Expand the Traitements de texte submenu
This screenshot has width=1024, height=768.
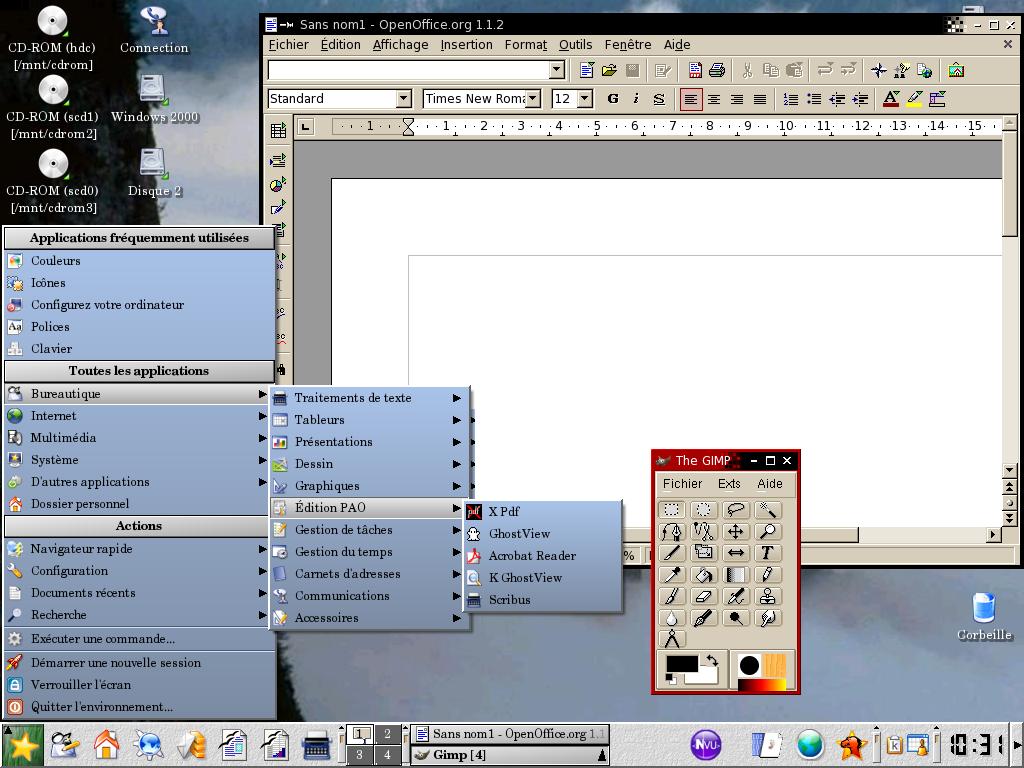click(x=370, y=398)
